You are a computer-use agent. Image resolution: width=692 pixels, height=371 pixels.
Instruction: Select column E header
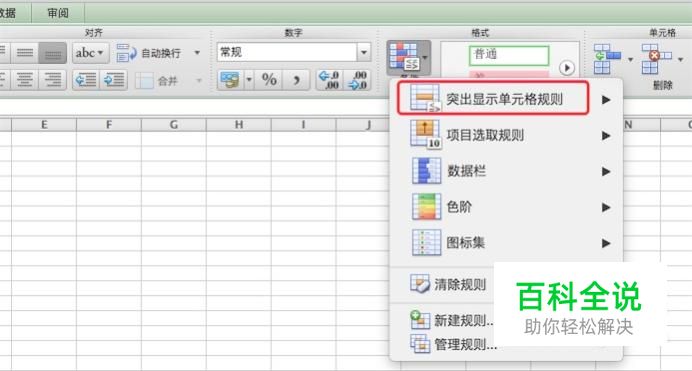(44, 125)
